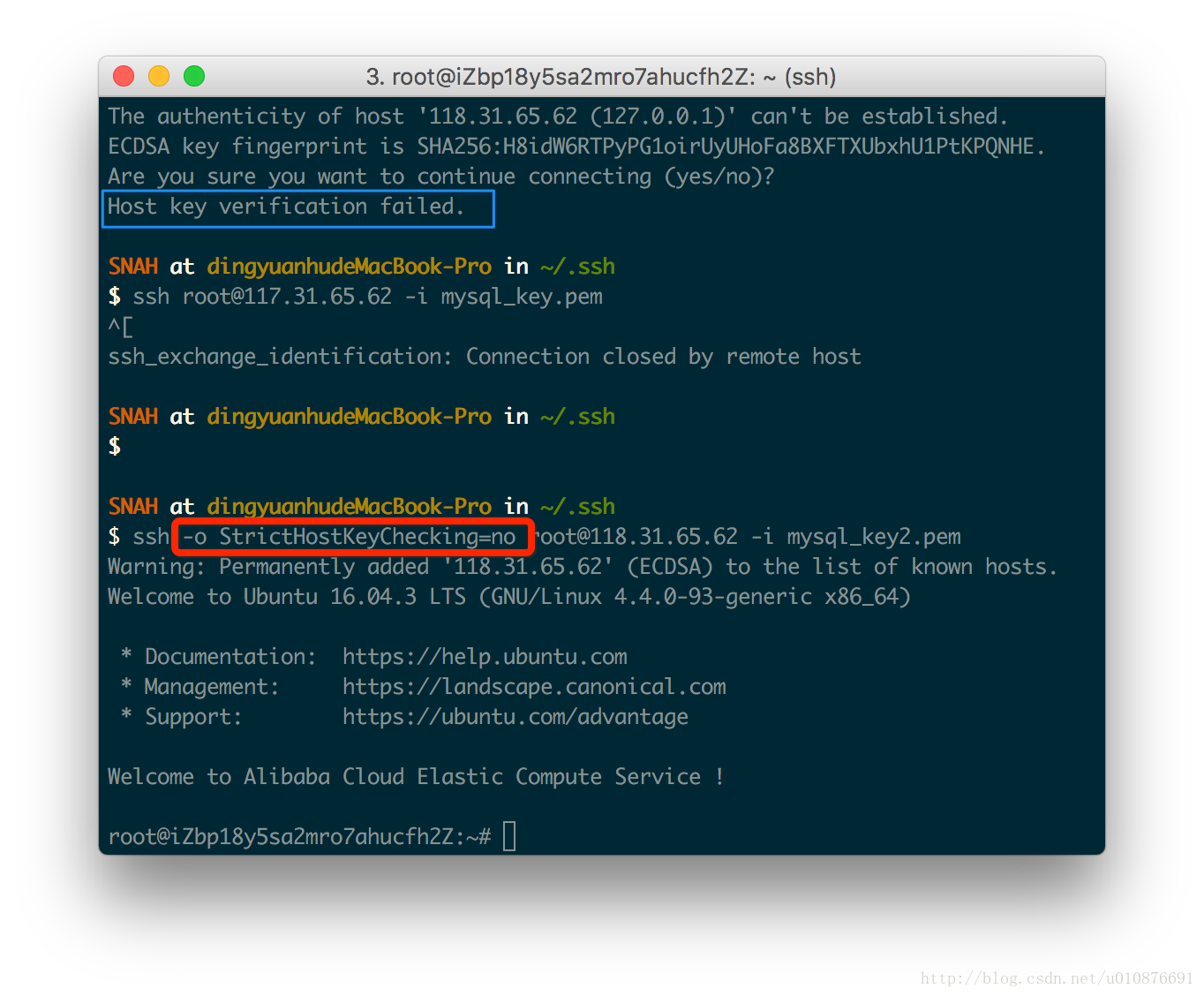Image resolution: width=1204 pixels, height=996 pixels.
Task: Click the '-o StrictHostKeyChecking=no' option text
Action: pyautogui.click(x=350, y=537)
